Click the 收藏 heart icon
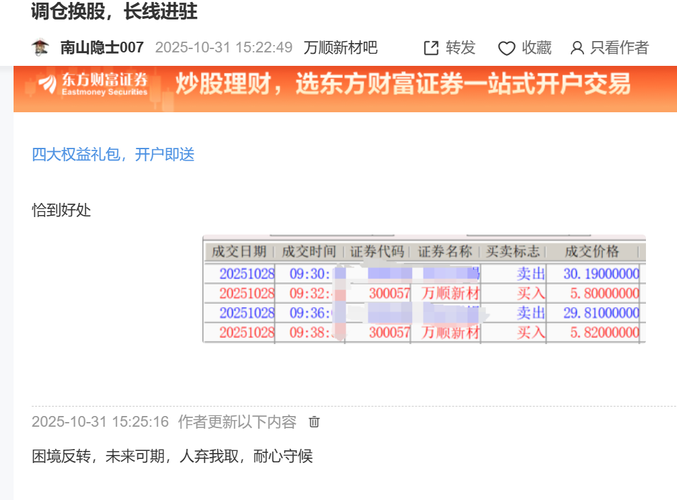677x500 pixels. click(x=506, y=48)
